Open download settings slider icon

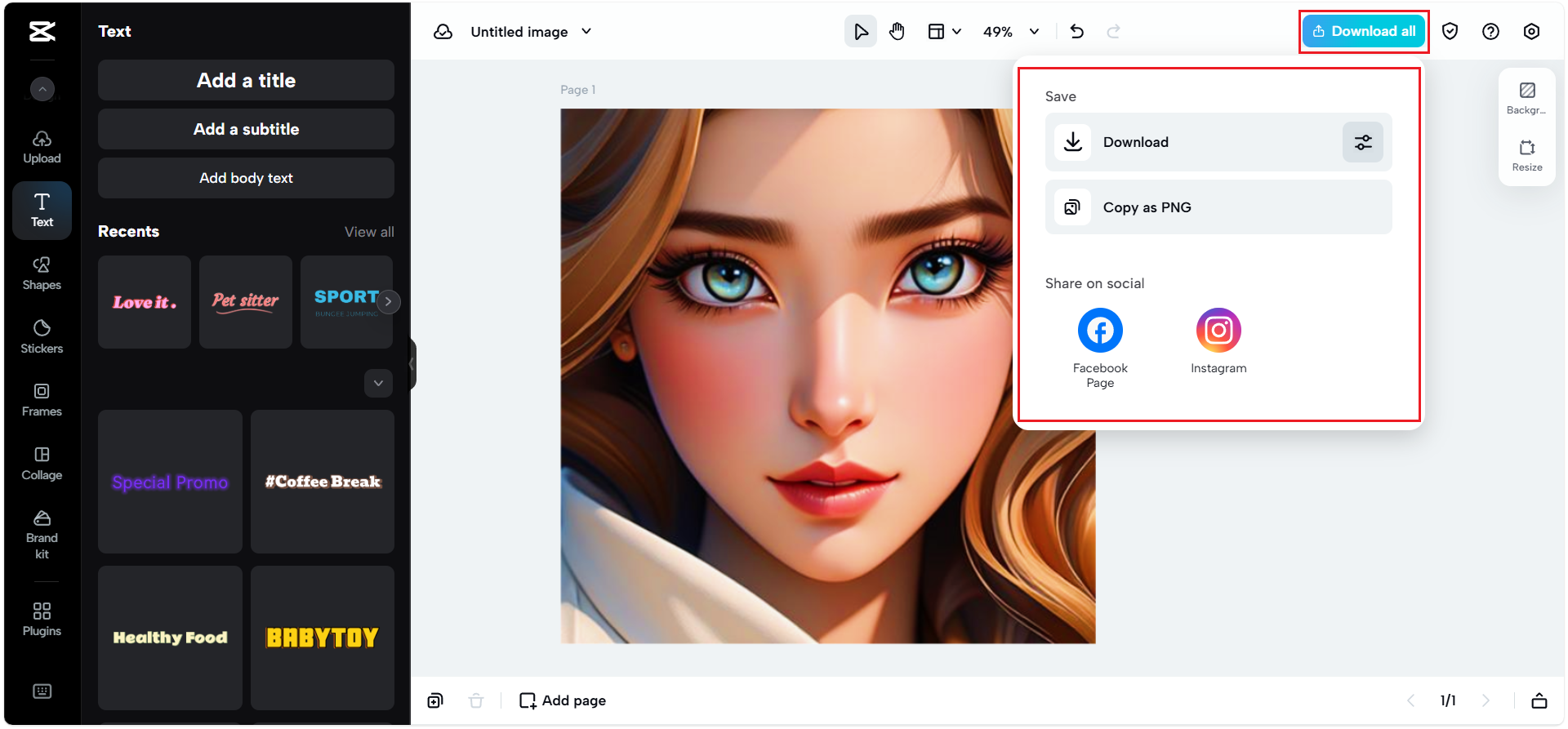[x=1363, y=142]
